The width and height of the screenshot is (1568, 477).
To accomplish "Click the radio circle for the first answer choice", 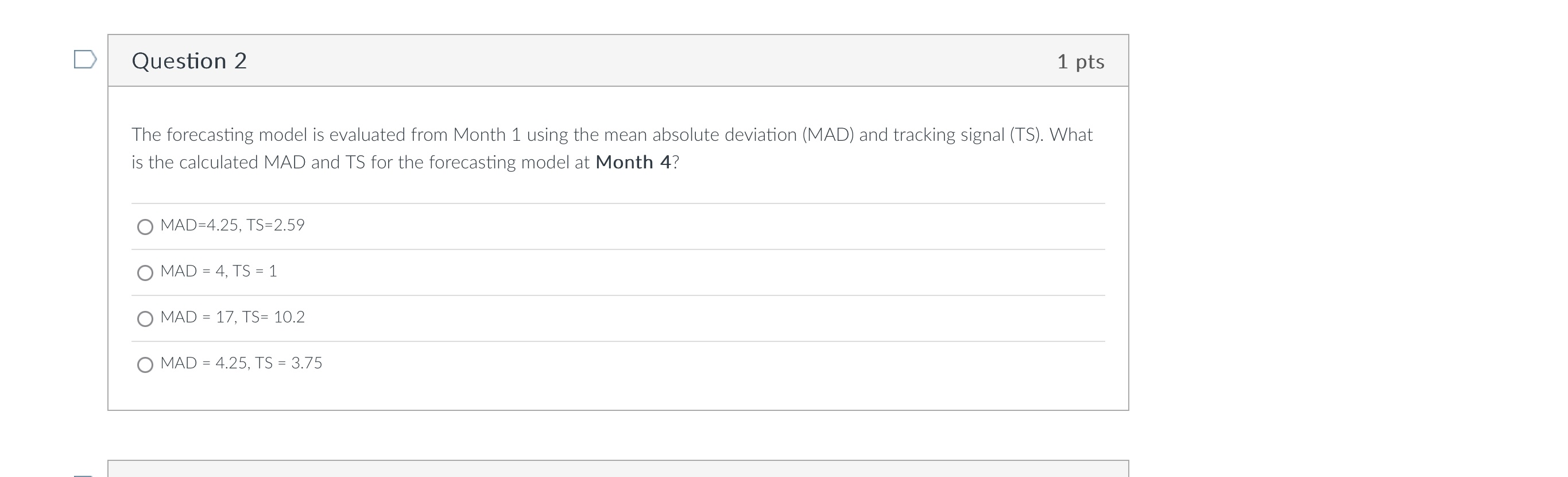I will (145, 226).
